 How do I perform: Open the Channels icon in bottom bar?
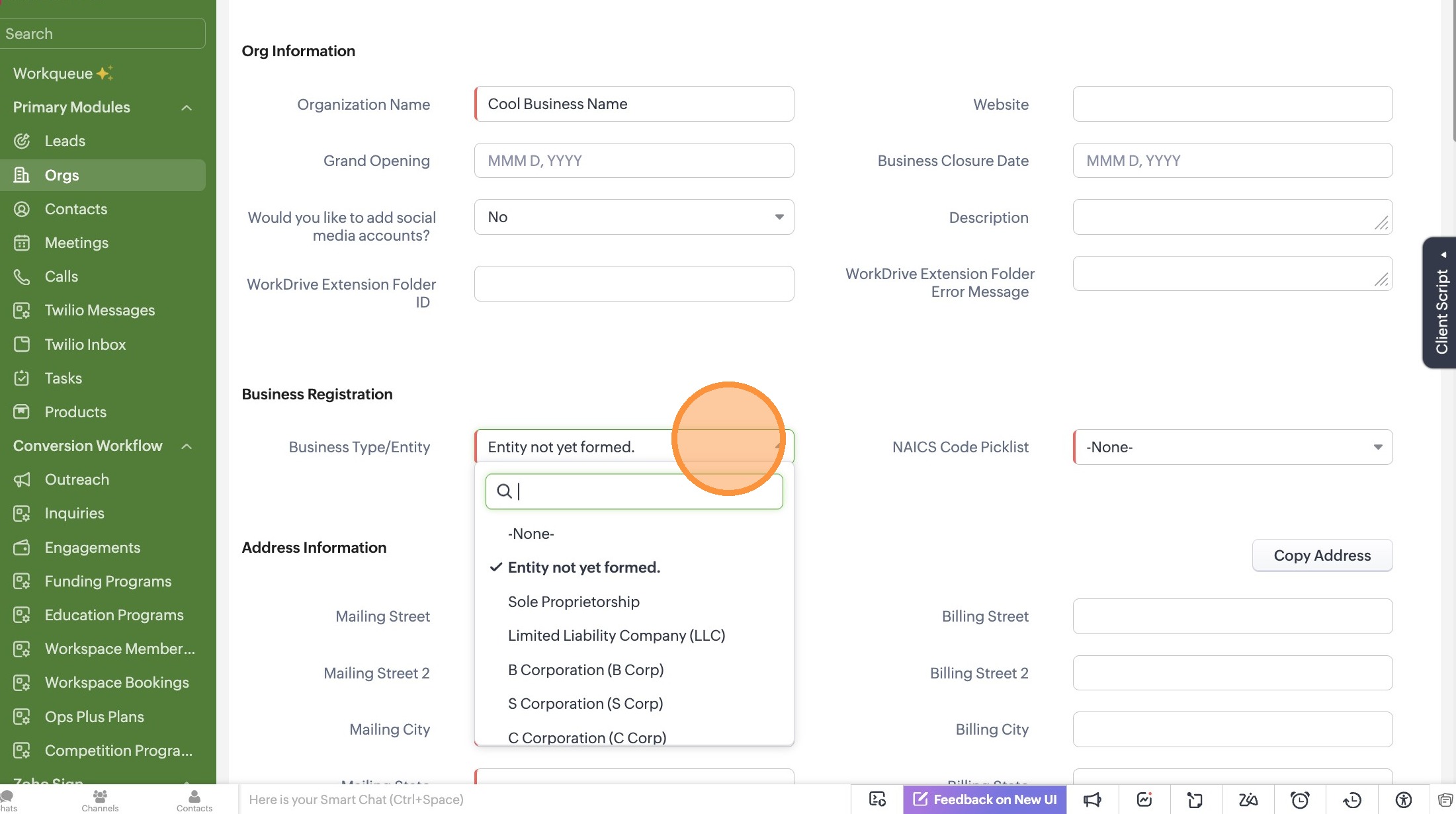100,799
